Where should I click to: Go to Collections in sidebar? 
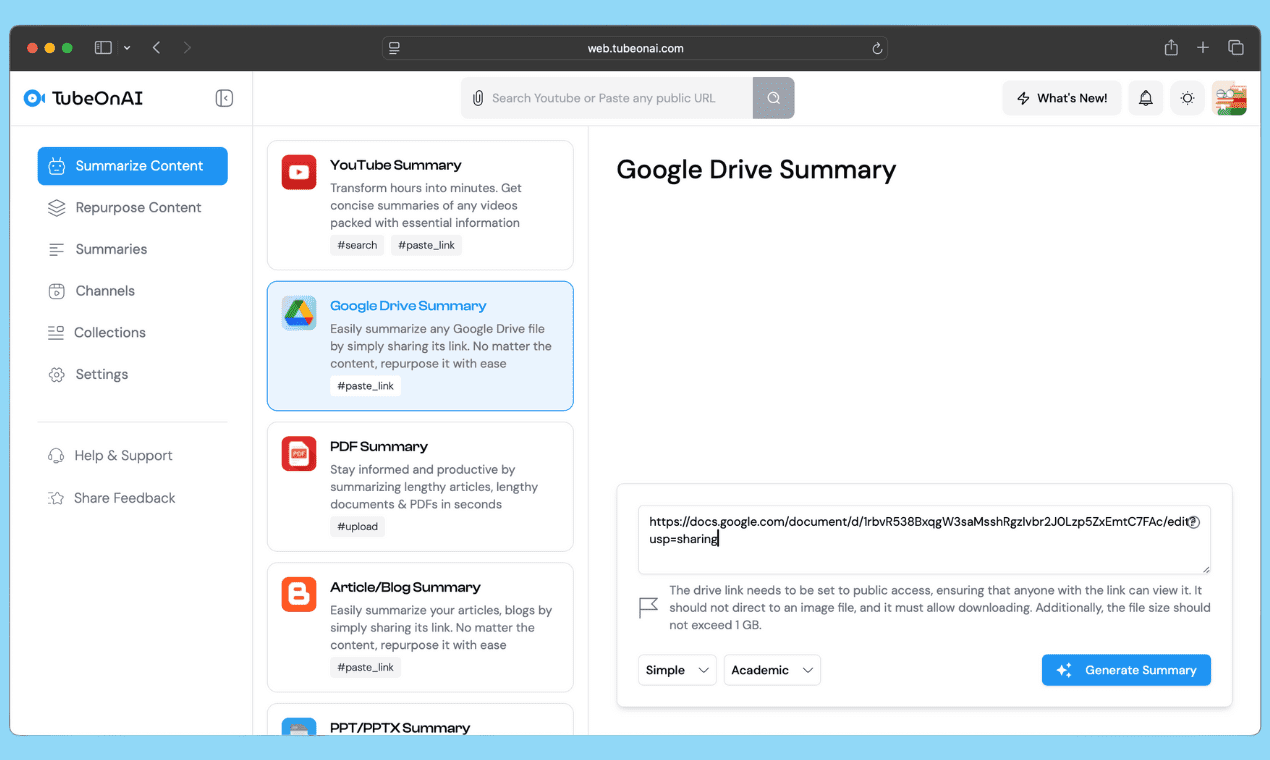pos(110,333)
